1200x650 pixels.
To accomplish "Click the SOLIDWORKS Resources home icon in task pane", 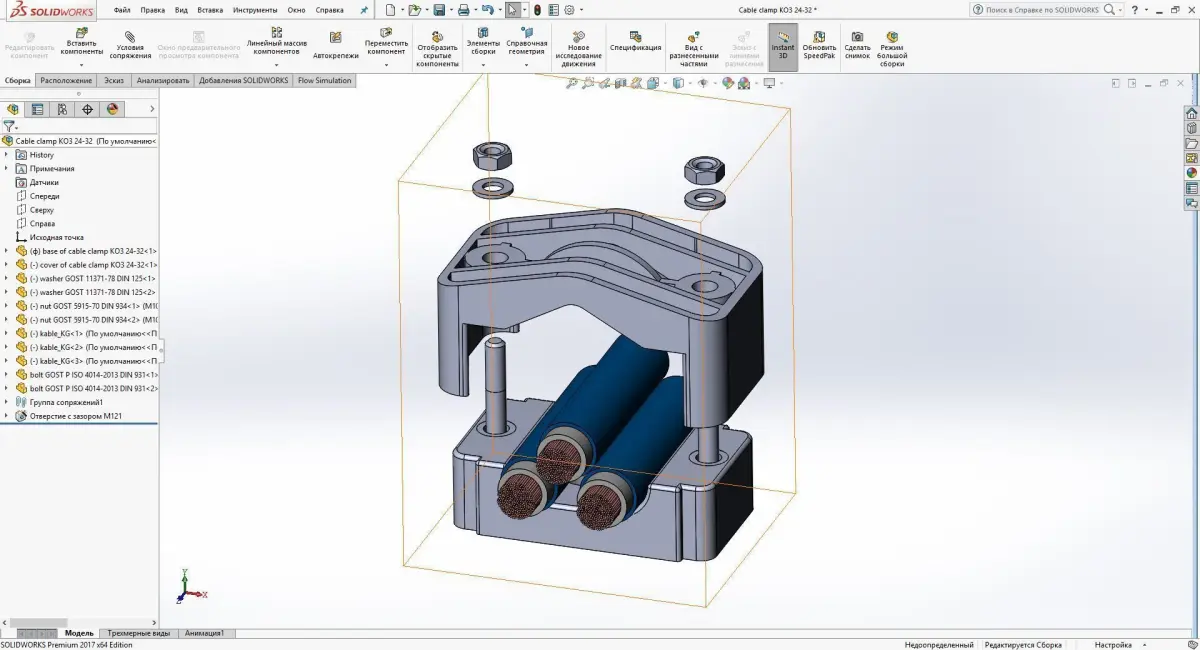I will click(x=1191, y=113).
